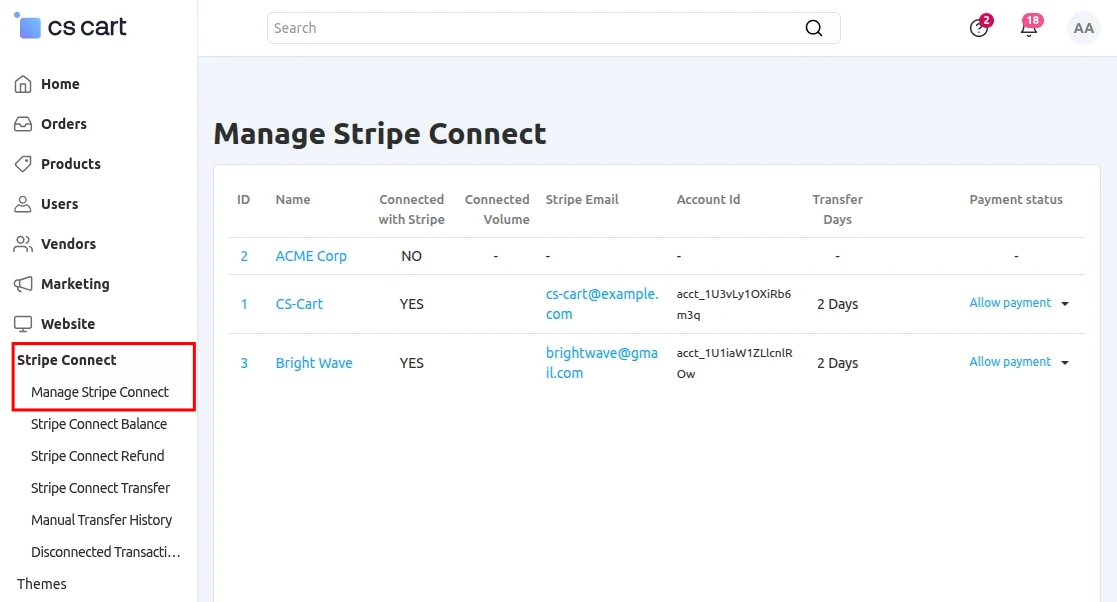Click Allow payment link in Bright Wave row

coord(1010,362)
